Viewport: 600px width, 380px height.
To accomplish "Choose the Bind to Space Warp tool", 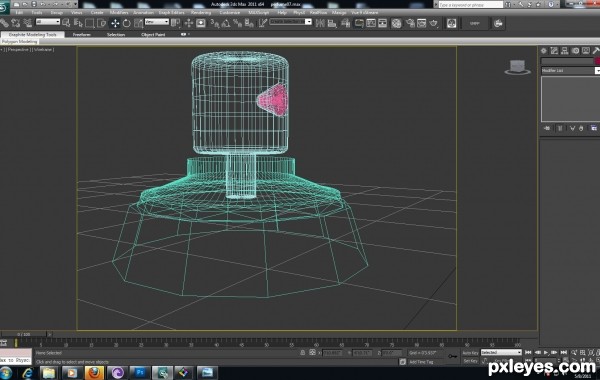I will tap(27, 23).
